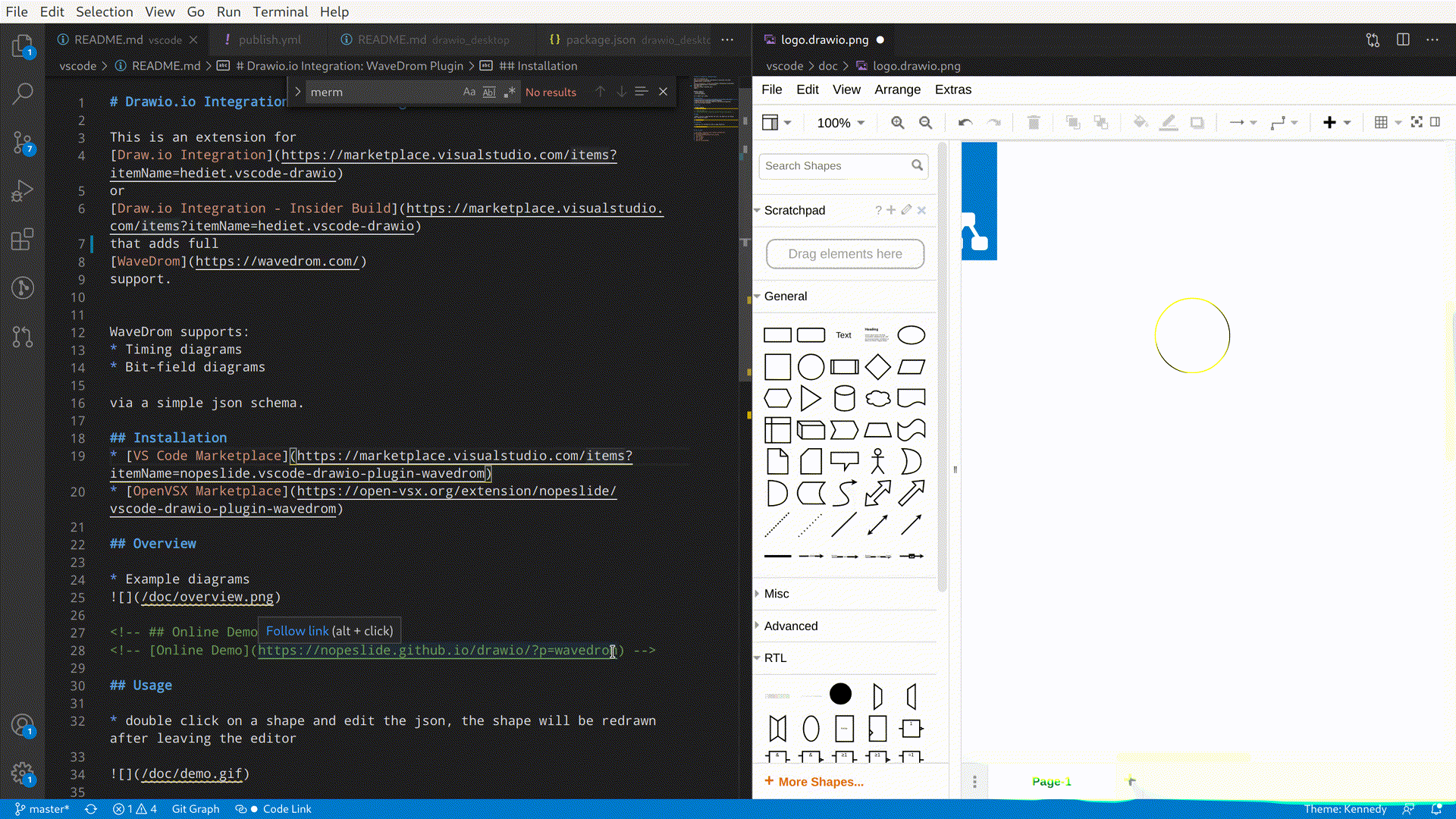Toggle Match Case in the find widget
This screenshot has width=1456, height=819.
coord(469,92)
